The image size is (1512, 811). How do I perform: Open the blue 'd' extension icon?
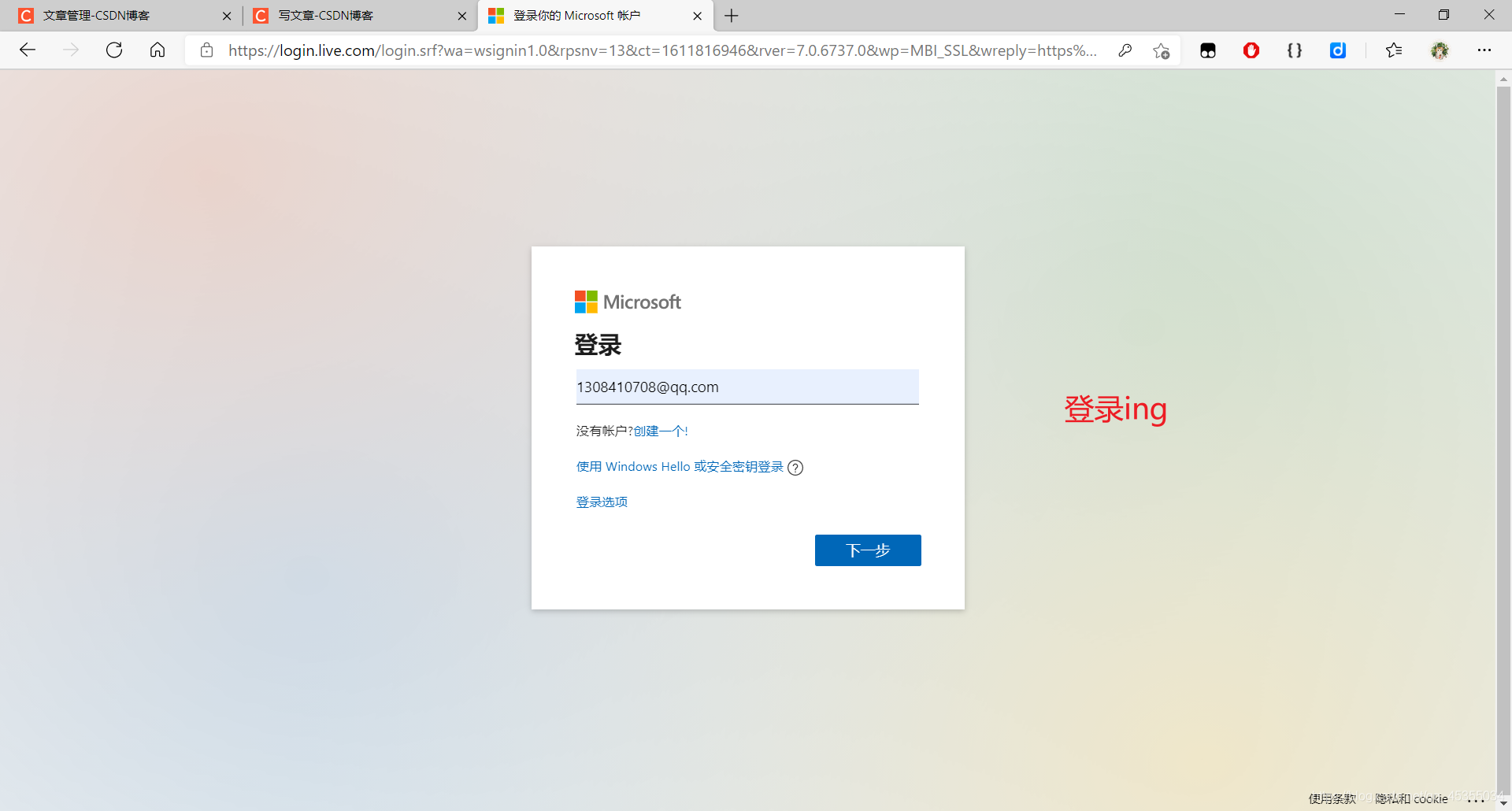point(1338,50)
